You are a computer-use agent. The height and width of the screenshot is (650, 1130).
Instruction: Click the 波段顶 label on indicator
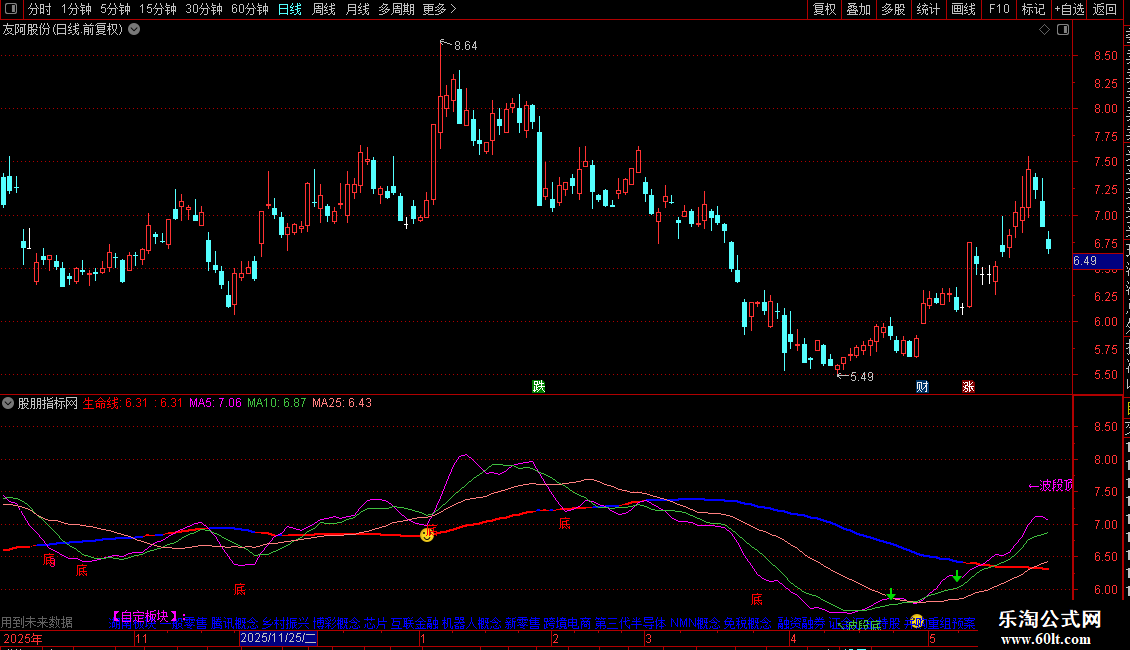[x=1051, y=485]
